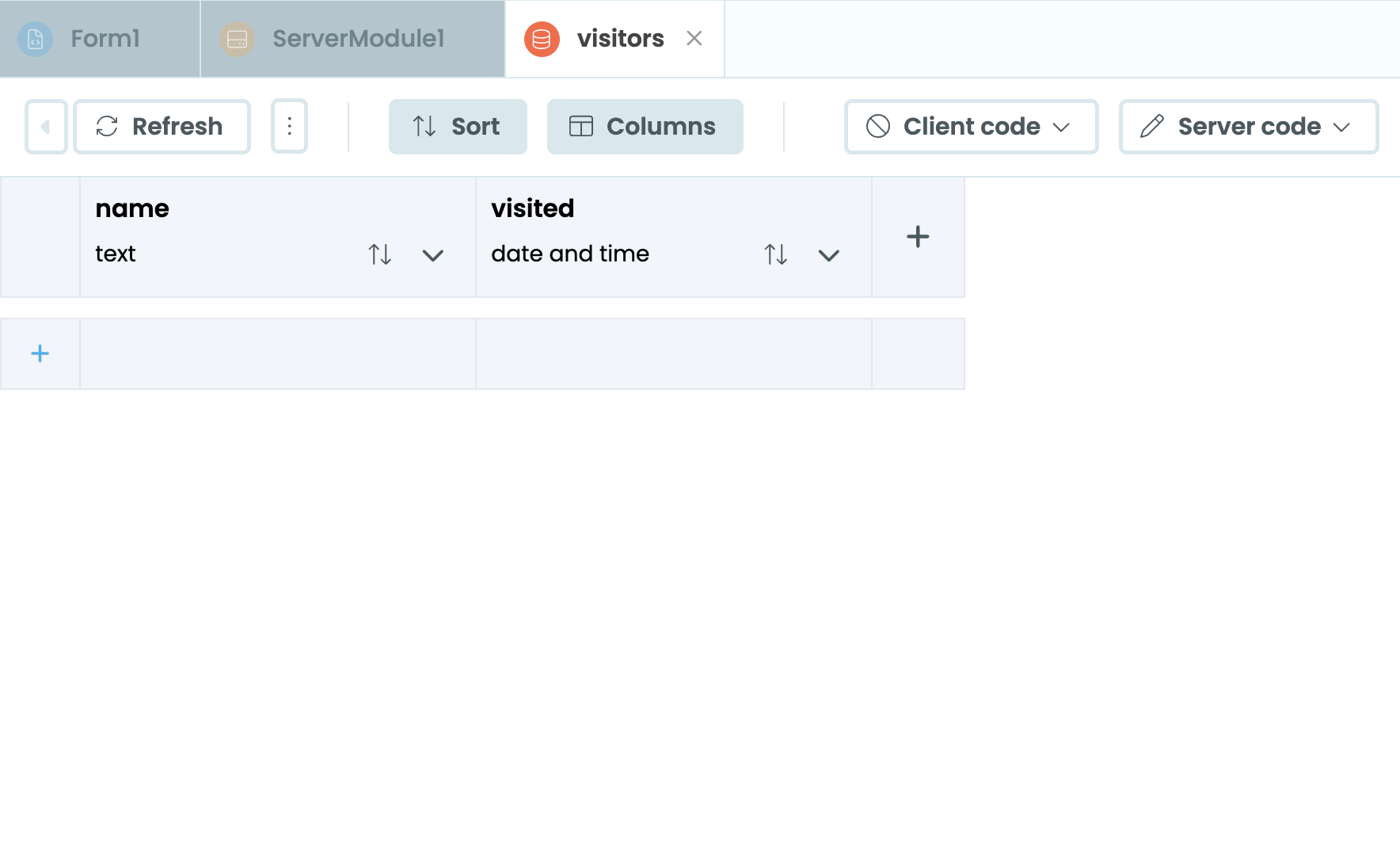Open the name column options chevron
Viewport: 1400px width, 862px height.
click(x=433, y=256)
